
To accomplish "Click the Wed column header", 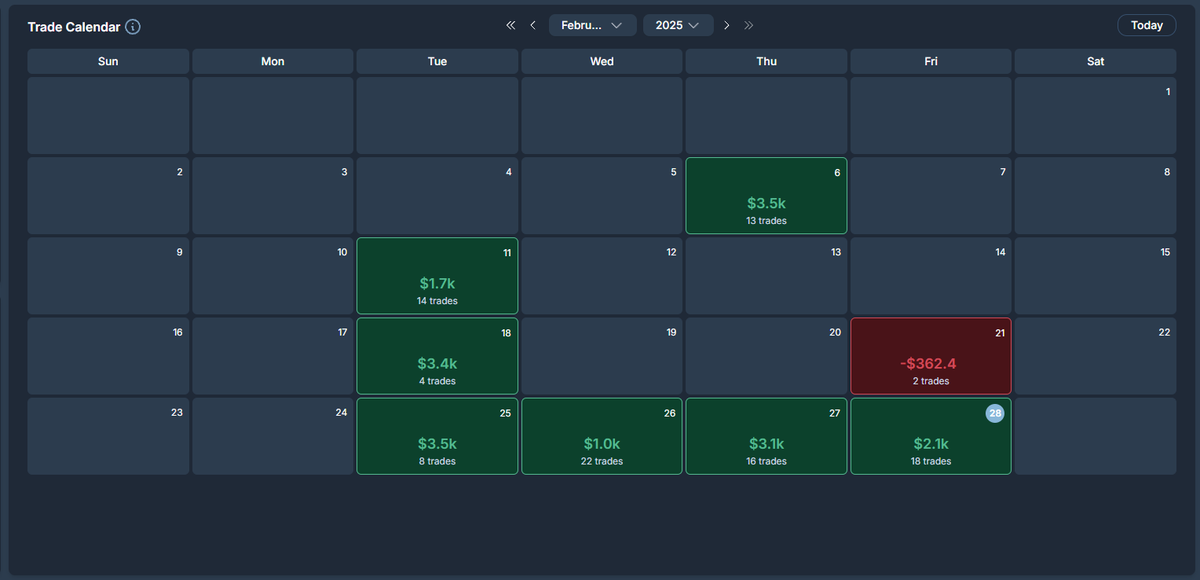I will (602, 61).
